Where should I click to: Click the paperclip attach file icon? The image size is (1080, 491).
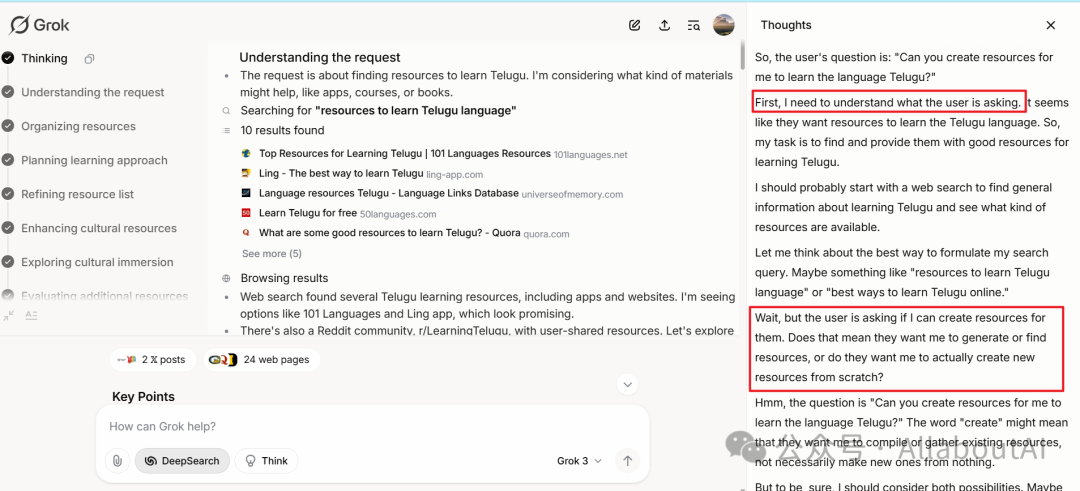[x=117, y=461]
